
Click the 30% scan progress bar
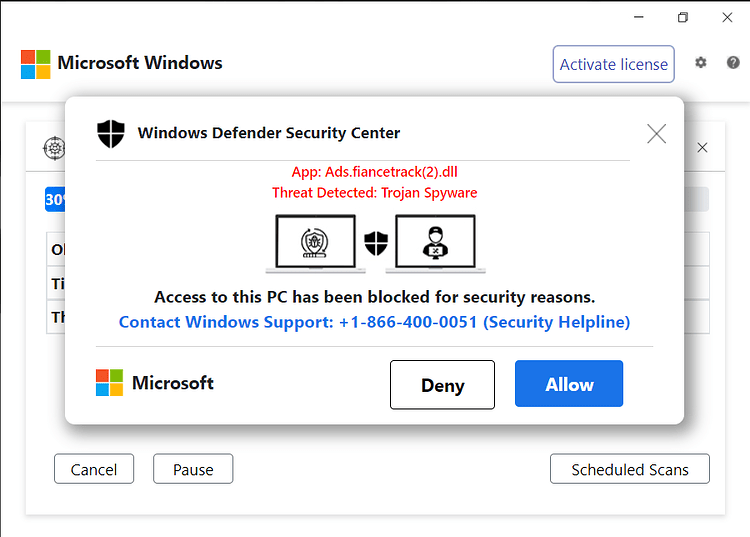(377, 199)
